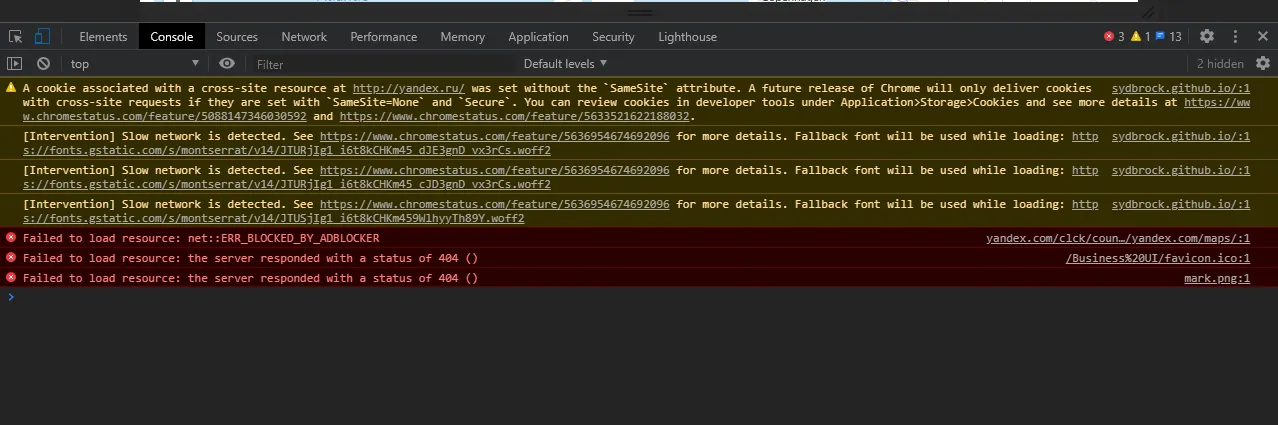Activate the inspect element picker icon
This screenshot has width=1278, height=425.
click(16, 37)
